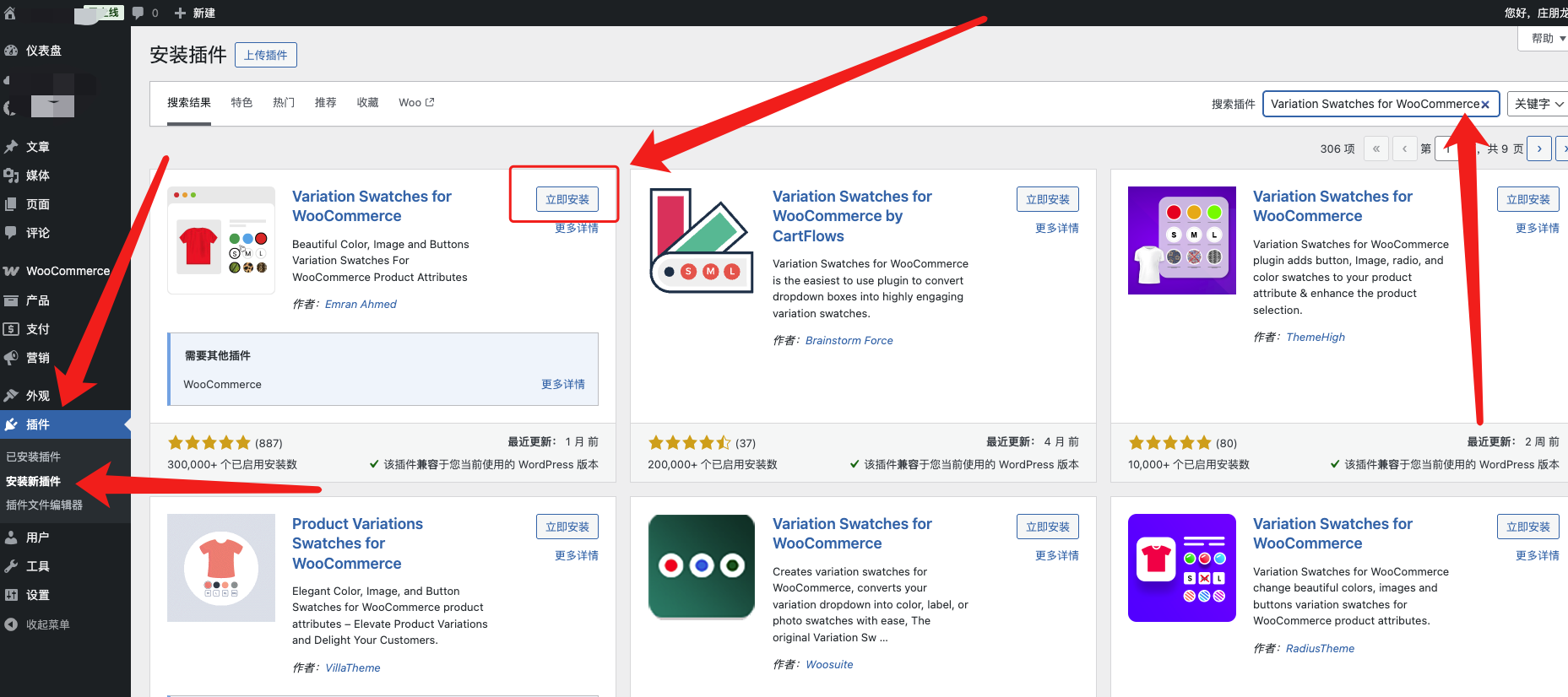Open the WooCommerce logo icon in sidebar
This screenshot has height=697, width=1568.
tap(11, 271)
